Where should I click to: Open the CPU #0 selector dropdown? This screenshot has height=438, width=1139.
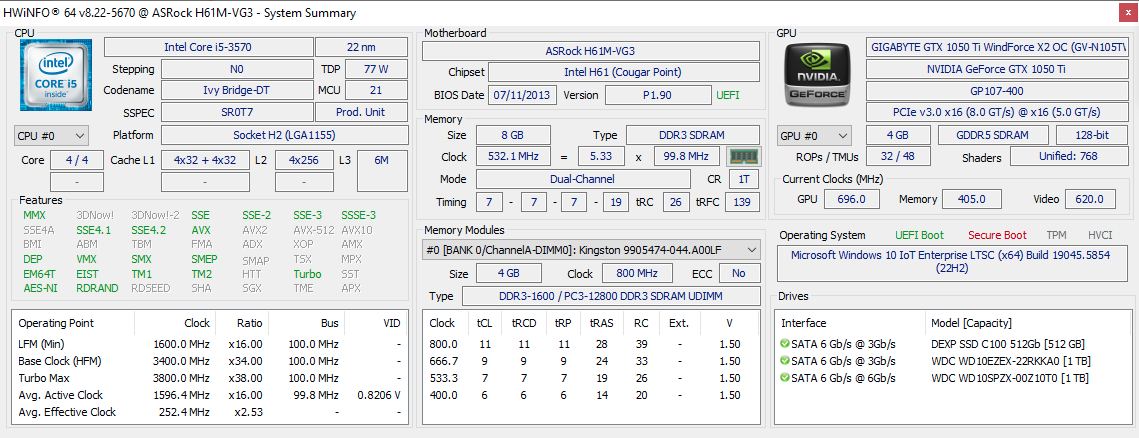click(51, 135)
